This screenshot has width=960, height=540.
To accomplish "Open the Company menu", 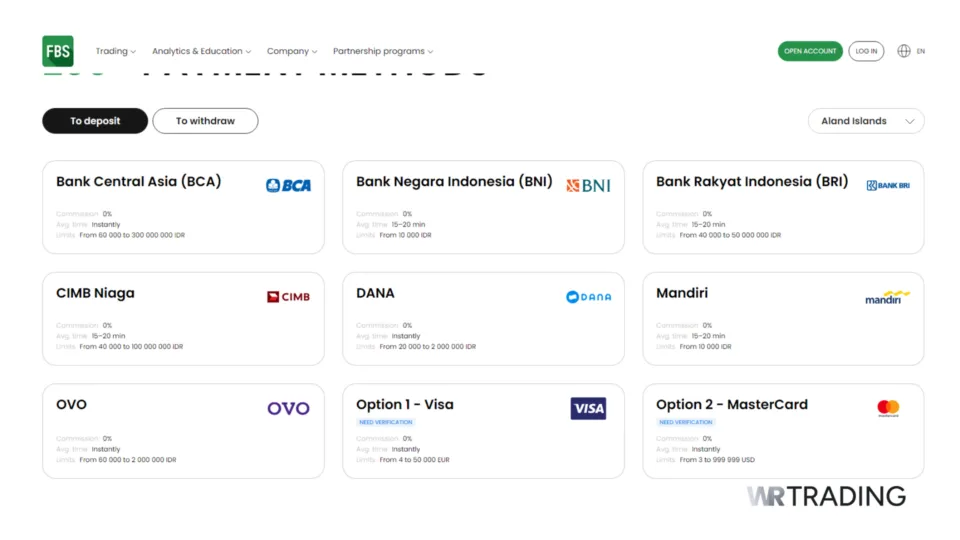I will (x=291, y=51).
